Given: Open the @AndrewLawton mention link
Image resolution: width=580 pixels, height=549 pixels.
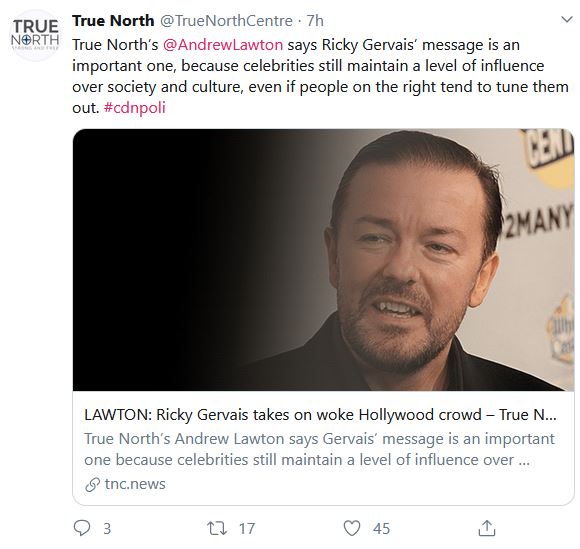Looking at the screenshot, I should point(223,45).
